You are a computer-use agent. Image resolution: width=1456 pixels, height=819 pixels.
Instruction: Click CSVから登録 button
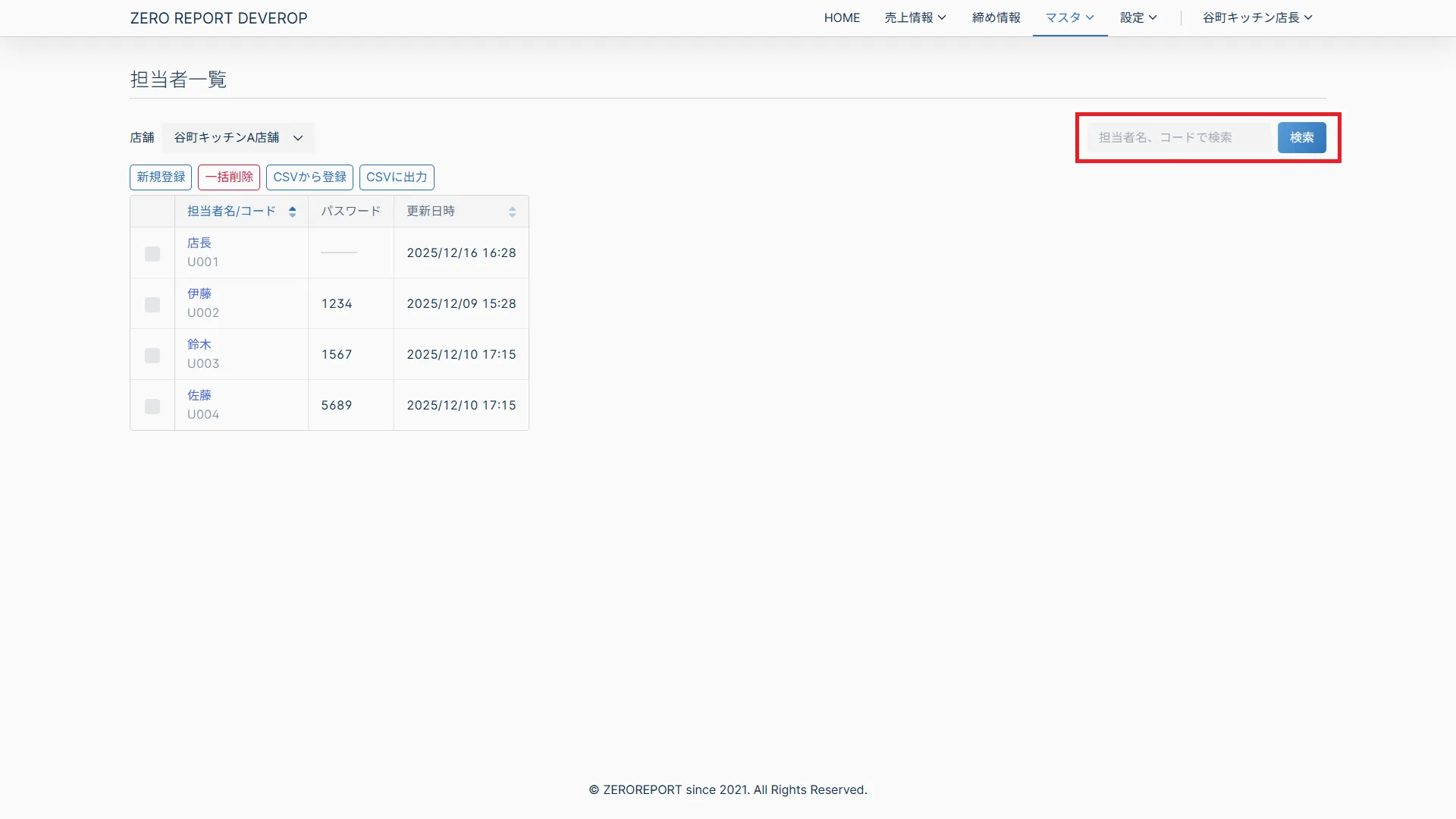[309, 177]
